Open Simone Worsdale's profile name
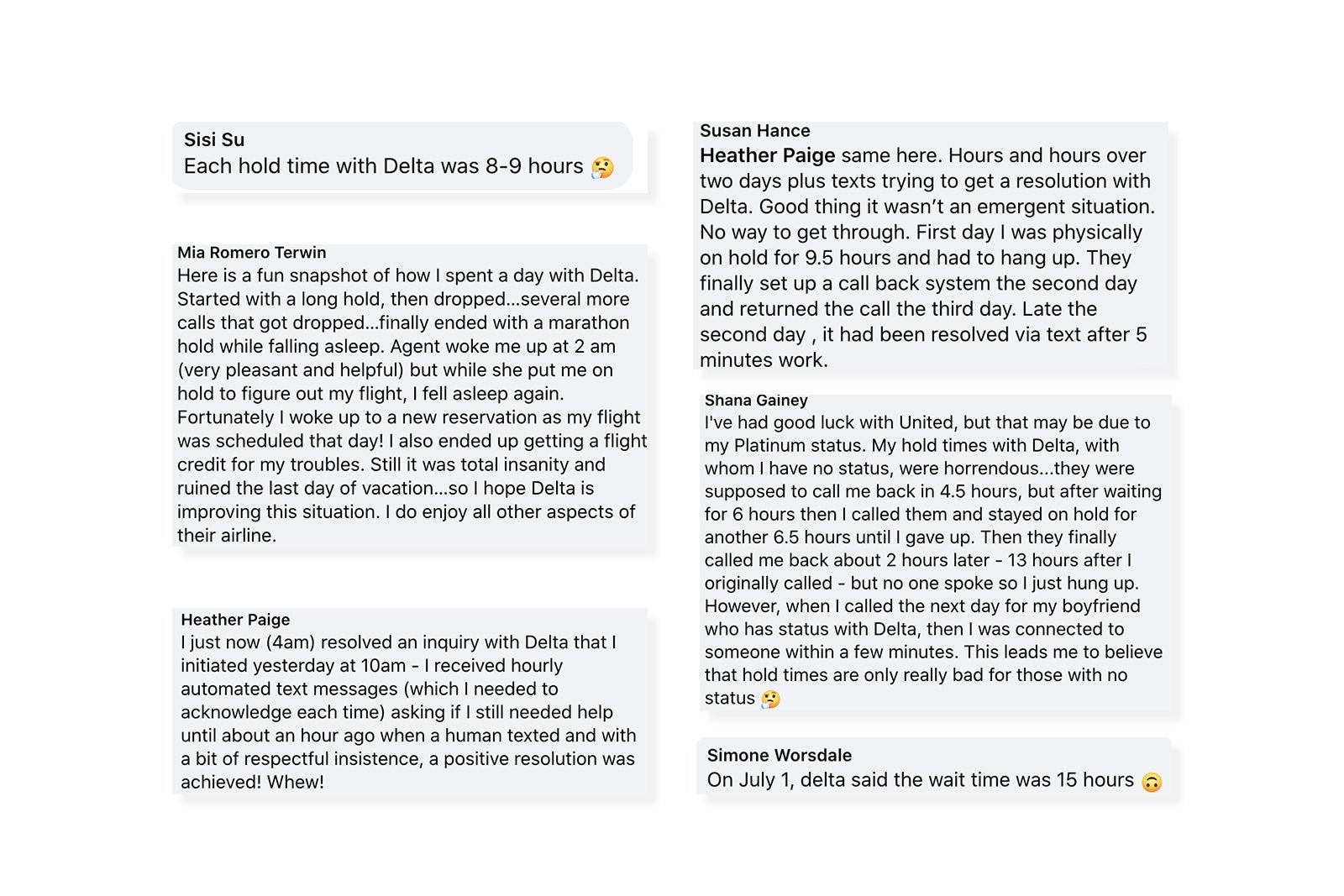This screenshot has height=896, width=1344. 779,755
